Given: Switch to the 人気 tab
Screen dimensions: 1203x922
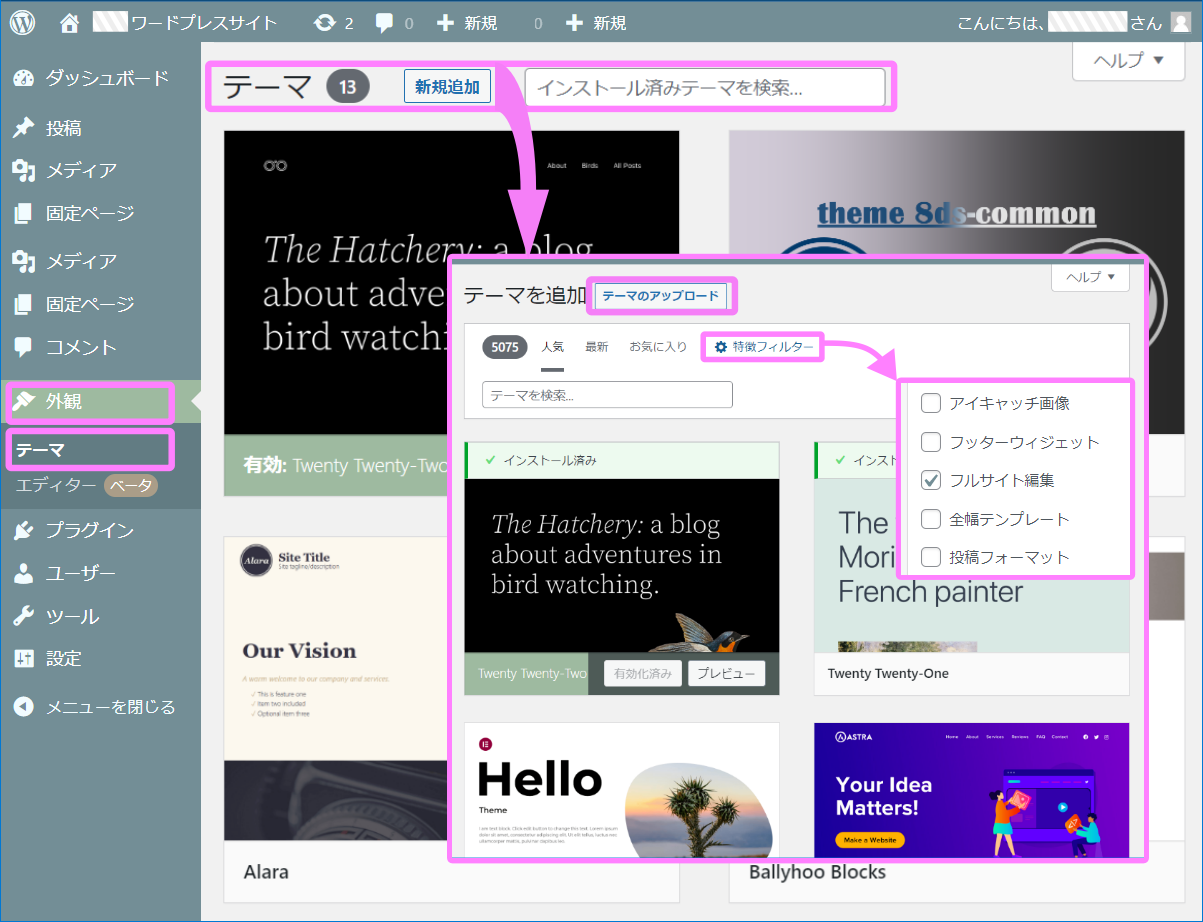Looking at the screenshot, I should [x=552, y=347].
